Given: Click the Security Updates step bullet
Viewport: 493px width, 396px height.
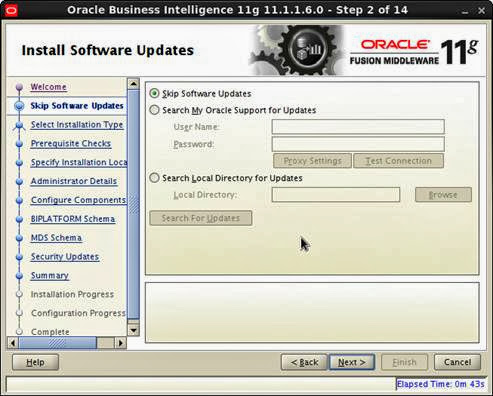Looking at the screenshot, I should click(x=19, y=257).
